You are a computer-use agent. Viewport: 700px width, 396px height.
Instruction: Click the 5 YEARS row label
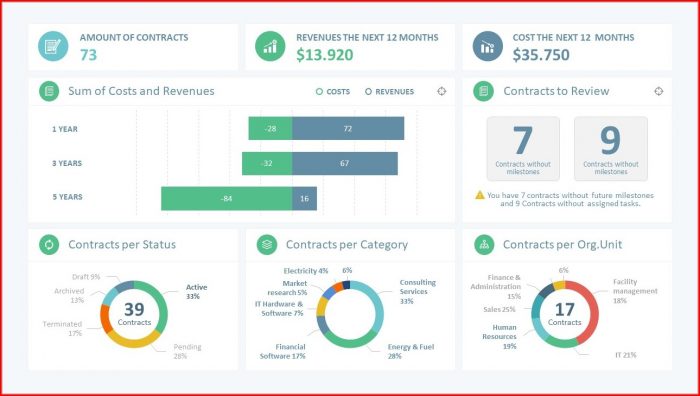point(67,197)
